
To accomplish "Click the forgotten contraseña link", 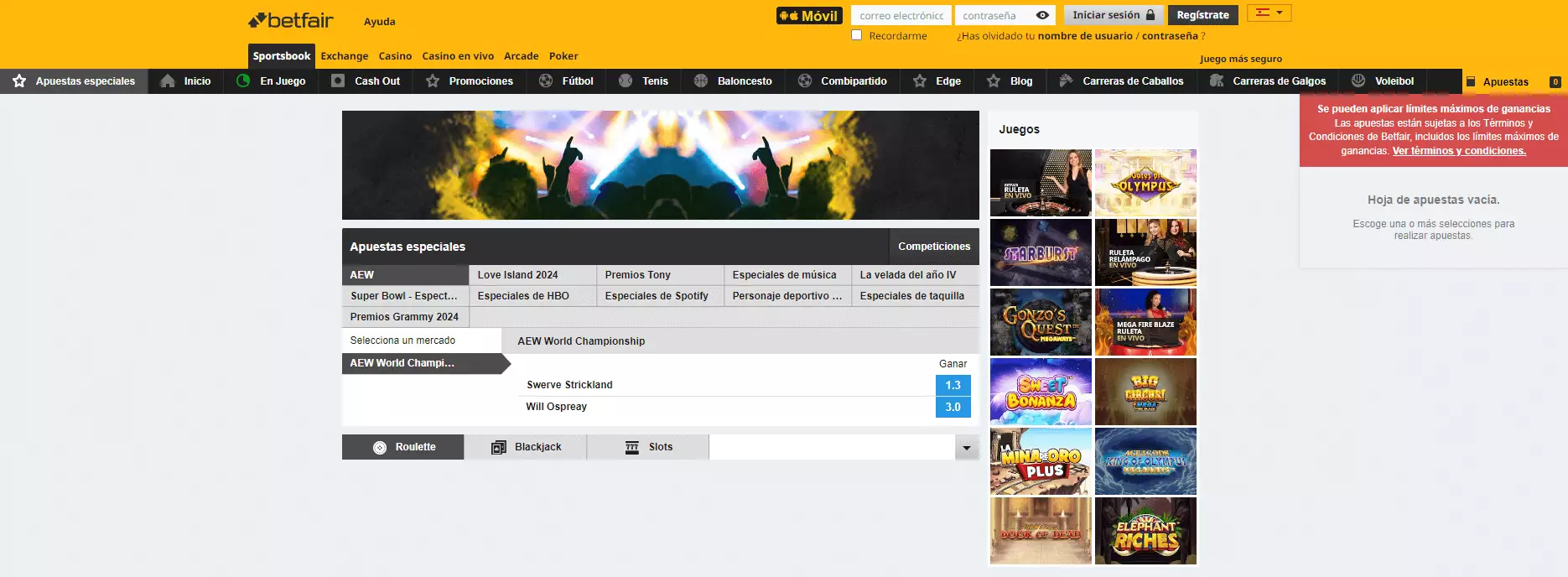I will 1170,36.
